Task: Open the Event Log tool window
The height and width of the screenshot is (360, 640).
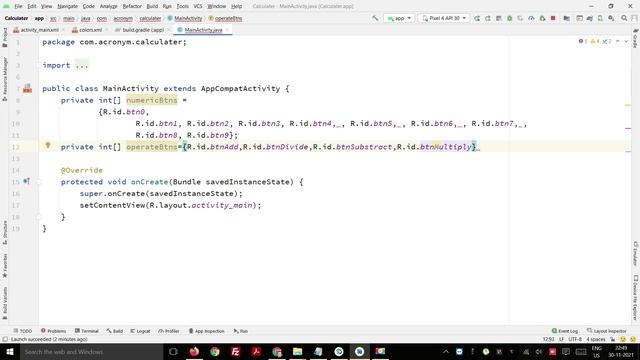Action: pos(564,331)
